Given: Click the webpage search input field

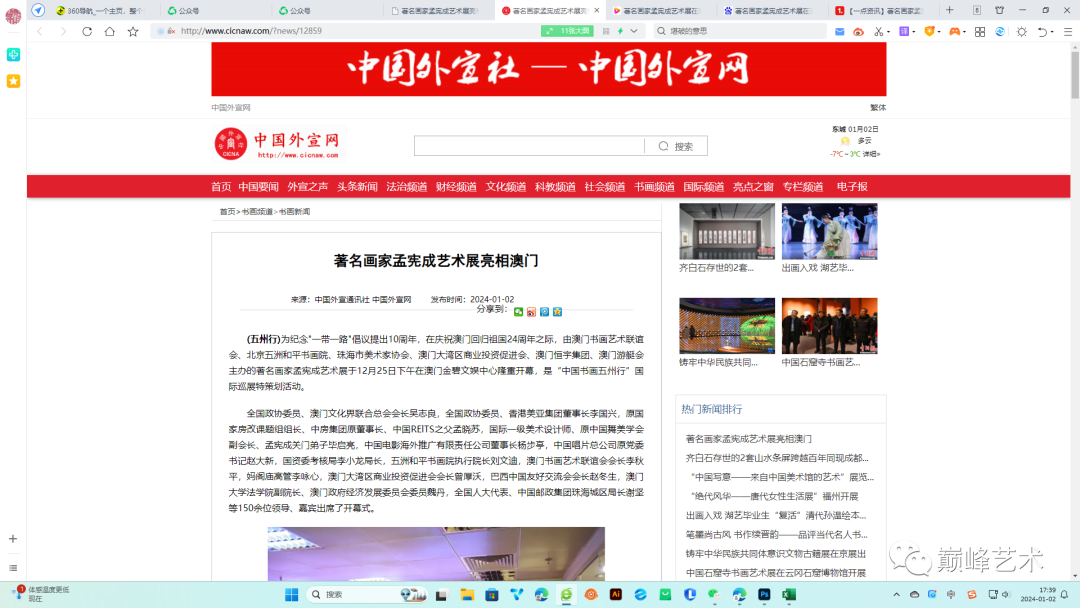Looking at the screenshot, I should click(x=530, y=146).
